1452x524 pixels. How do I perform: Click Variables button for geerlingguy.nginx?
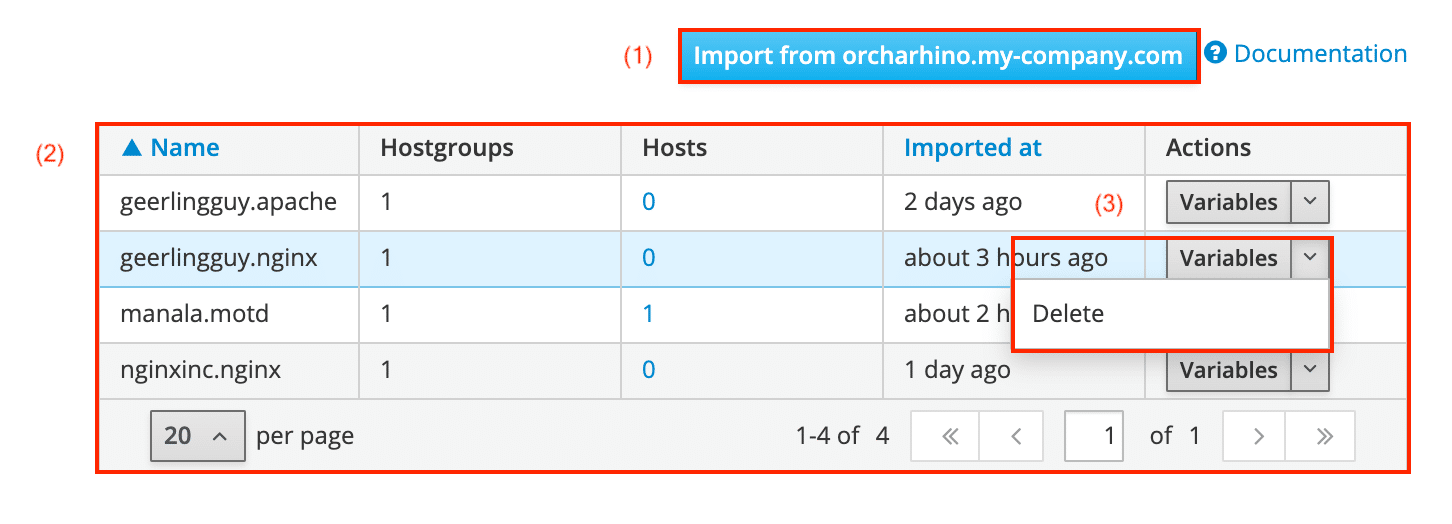point(1229,258)
